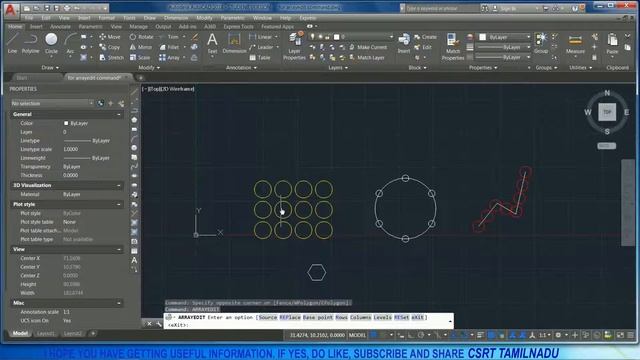640x360 pixels.
Task: Open the object color ByLayer dropdown
Action: [505, 37]
